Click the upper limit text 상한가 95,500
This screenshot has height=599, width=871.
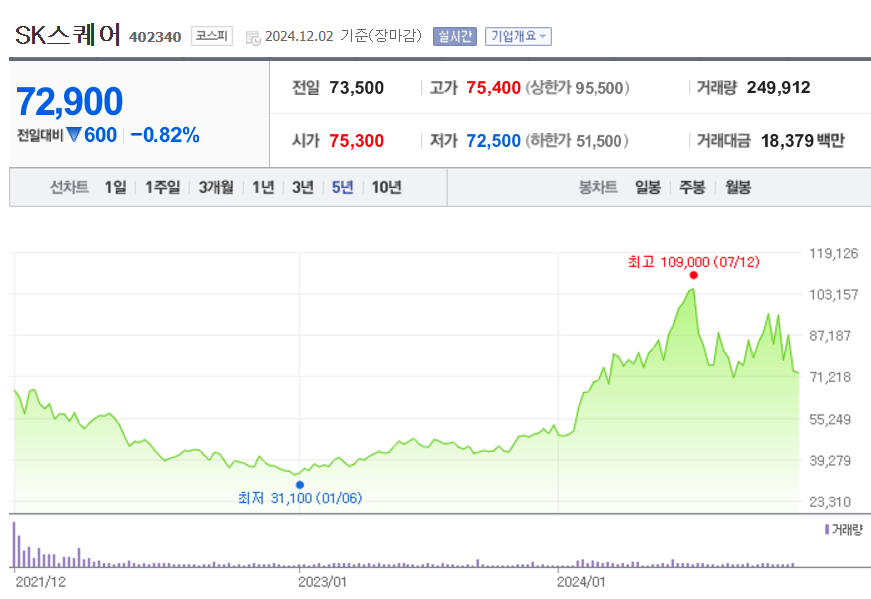pyautogui.click(x=578, y=88)
